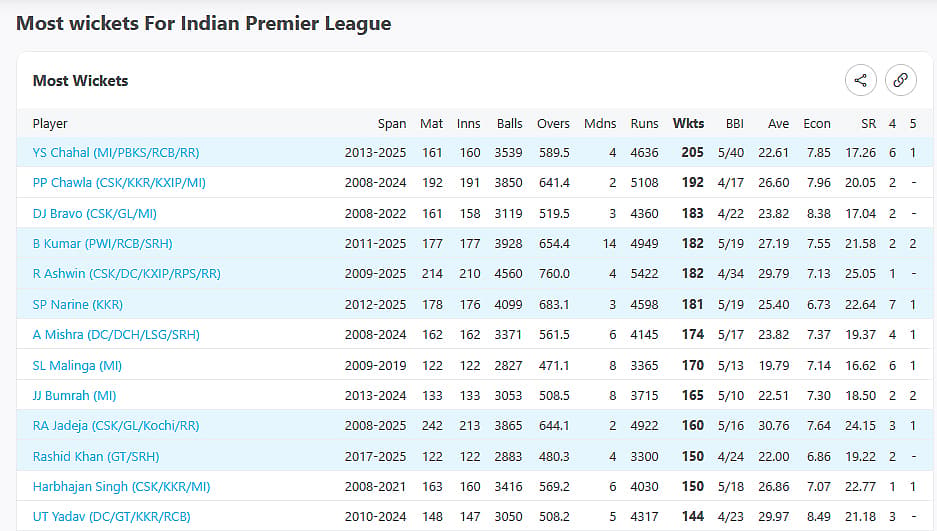Open R Ashwin player profile
Image resolution: width=937 pixels, height=531 pixels.
pyautogui.click(x=127, y=274)
